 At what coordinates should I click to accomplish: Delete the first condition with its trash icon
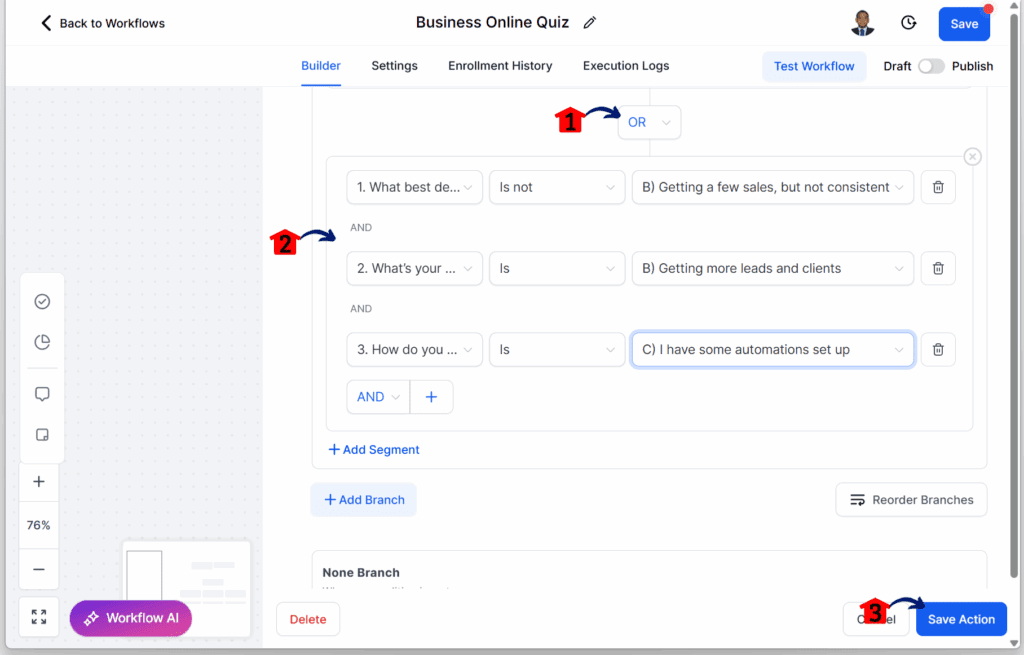coord(938,187)
